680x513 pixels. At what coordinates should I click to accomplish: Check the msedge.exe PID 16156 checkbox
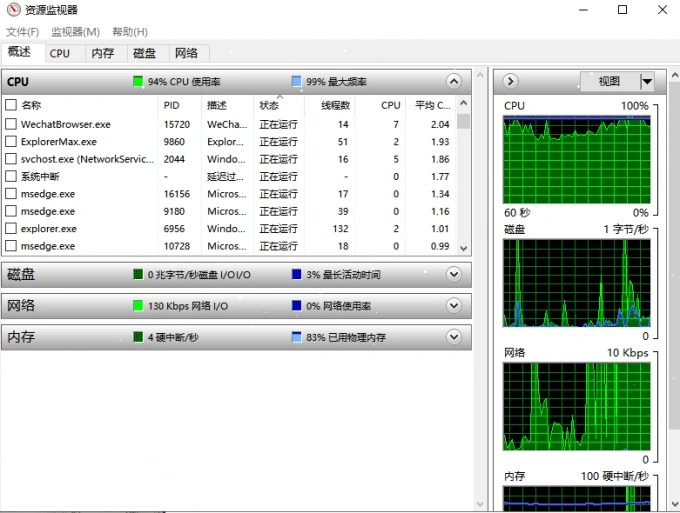click(11, 193)
